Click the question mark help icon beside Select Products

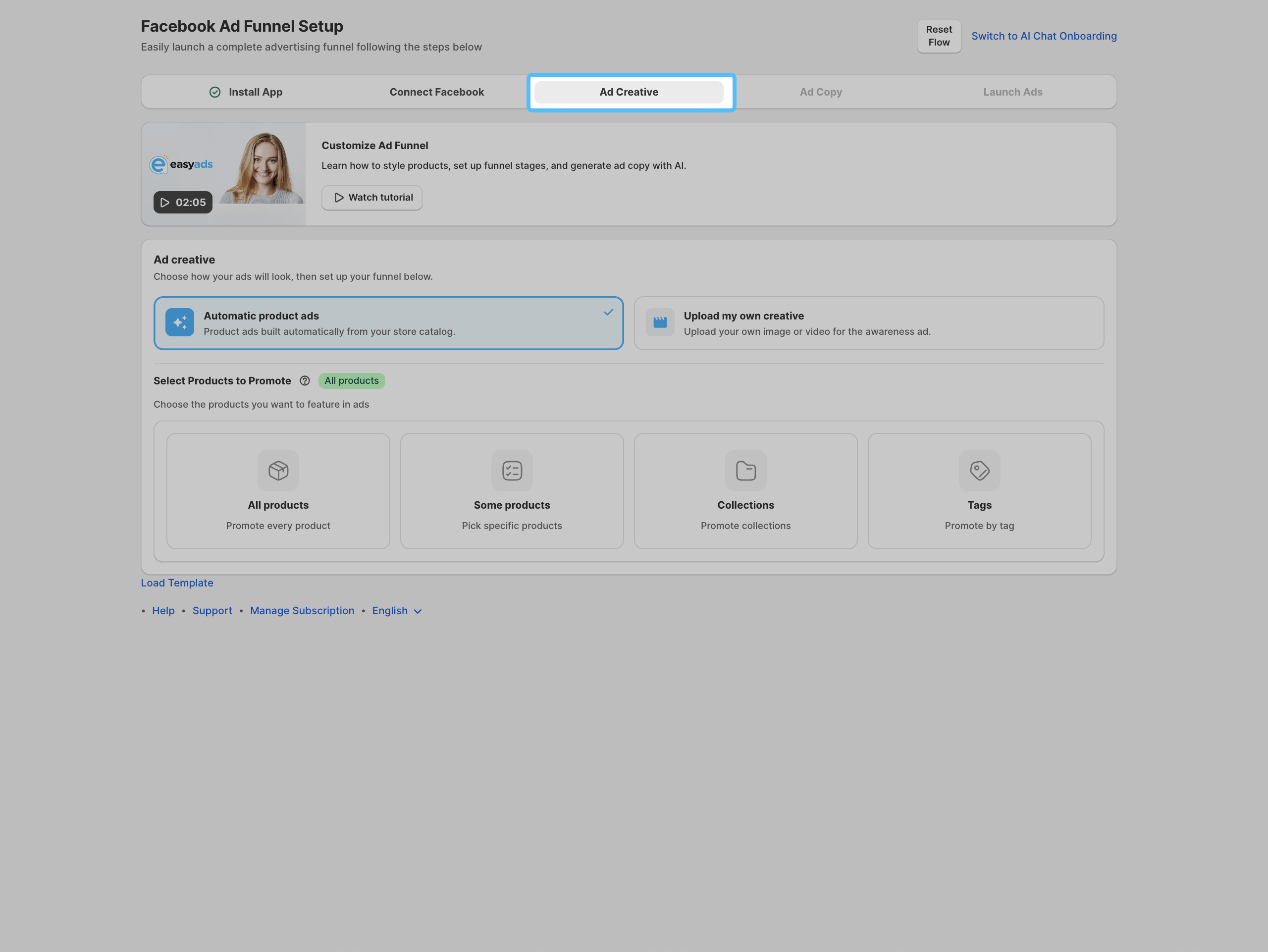point(305,381)
